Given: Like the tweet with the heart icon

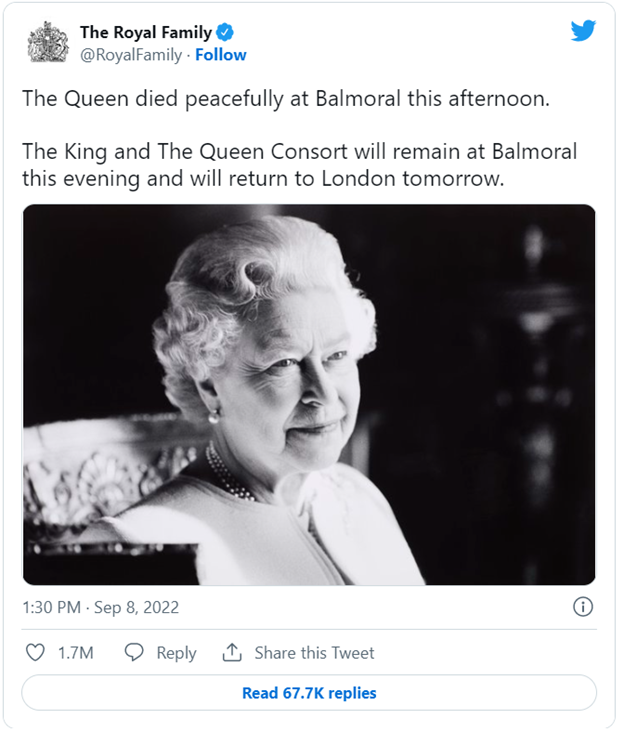Looking at the screenshot, I should [x=35, y=653].
